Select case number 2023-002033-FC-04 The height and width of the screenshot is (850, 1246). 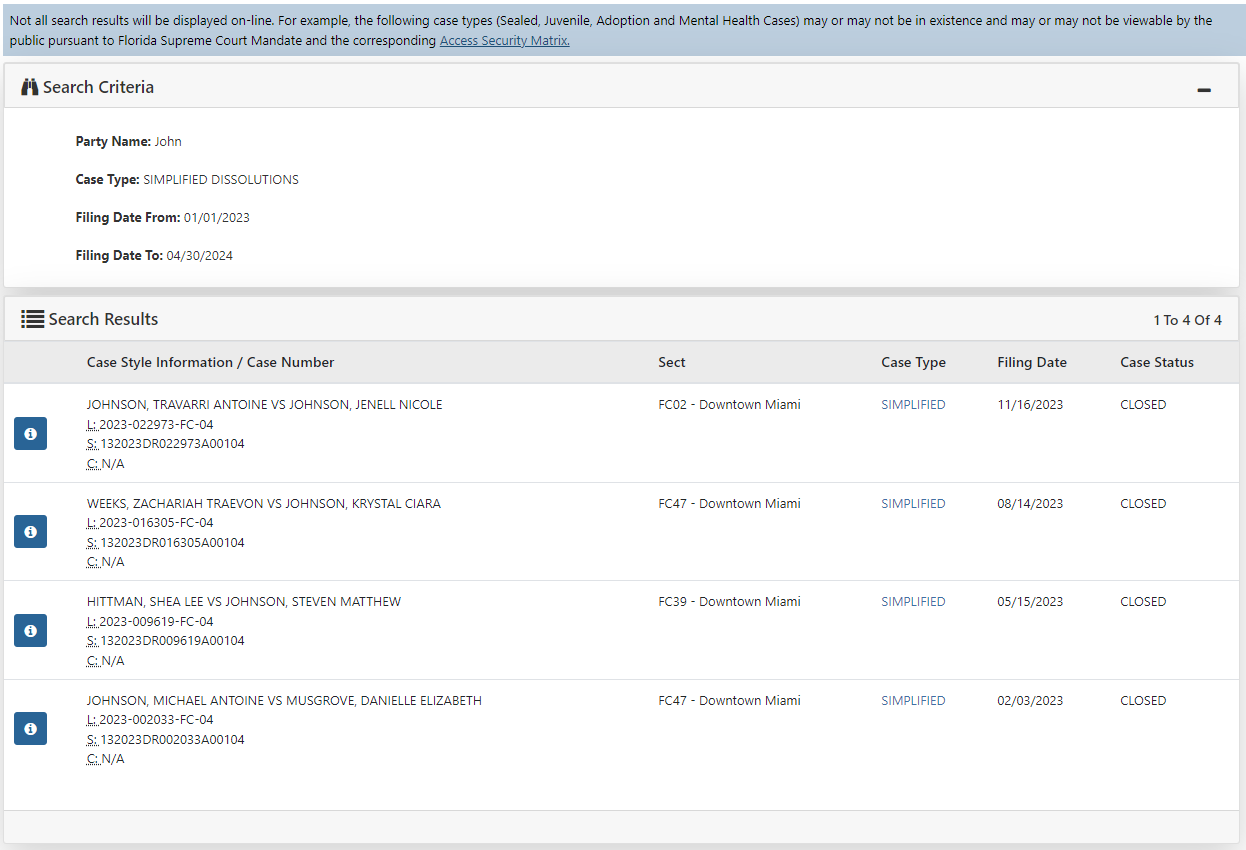156,720
